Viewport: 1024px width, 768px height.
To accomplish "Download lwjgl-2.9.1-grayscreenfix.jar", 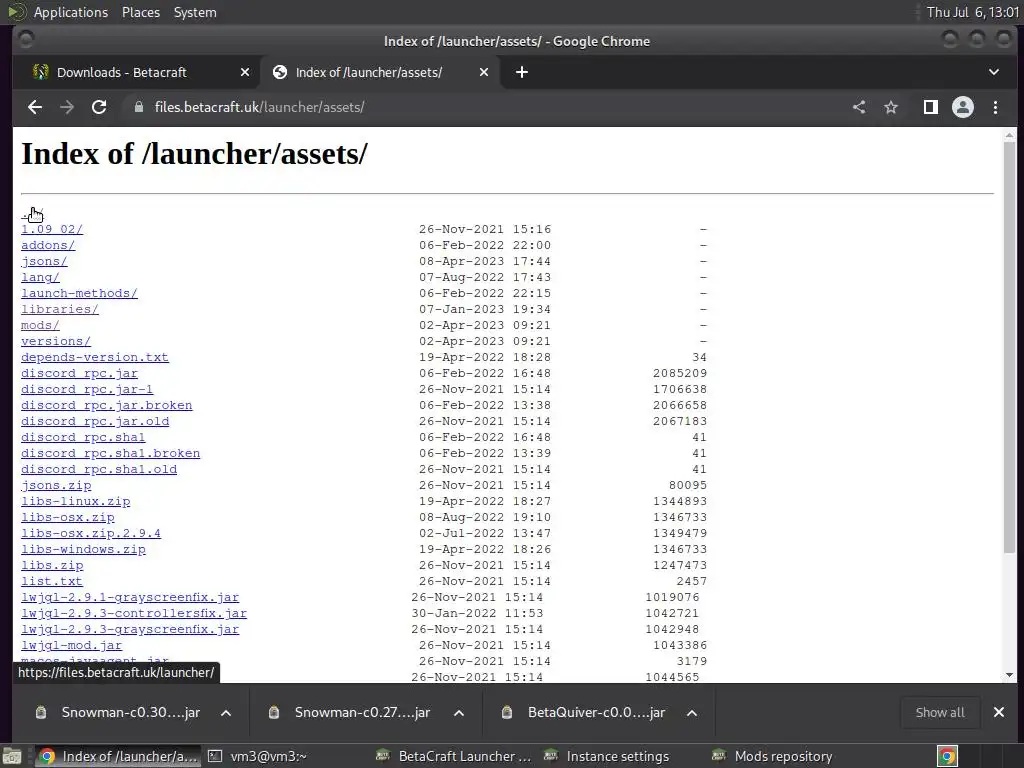I will click(x=131, y=598).
